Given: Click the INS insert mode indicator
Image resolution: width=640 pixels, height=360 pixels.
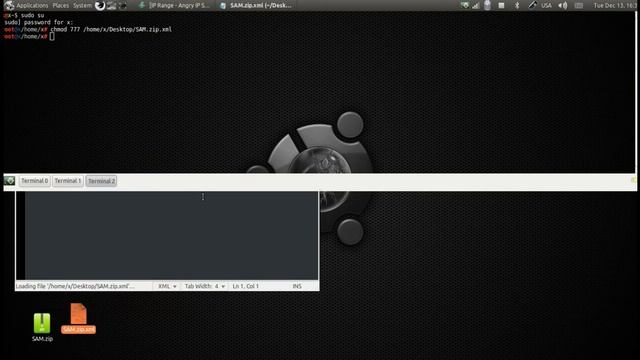Looking at the screenshot, I should pos(297,286).
